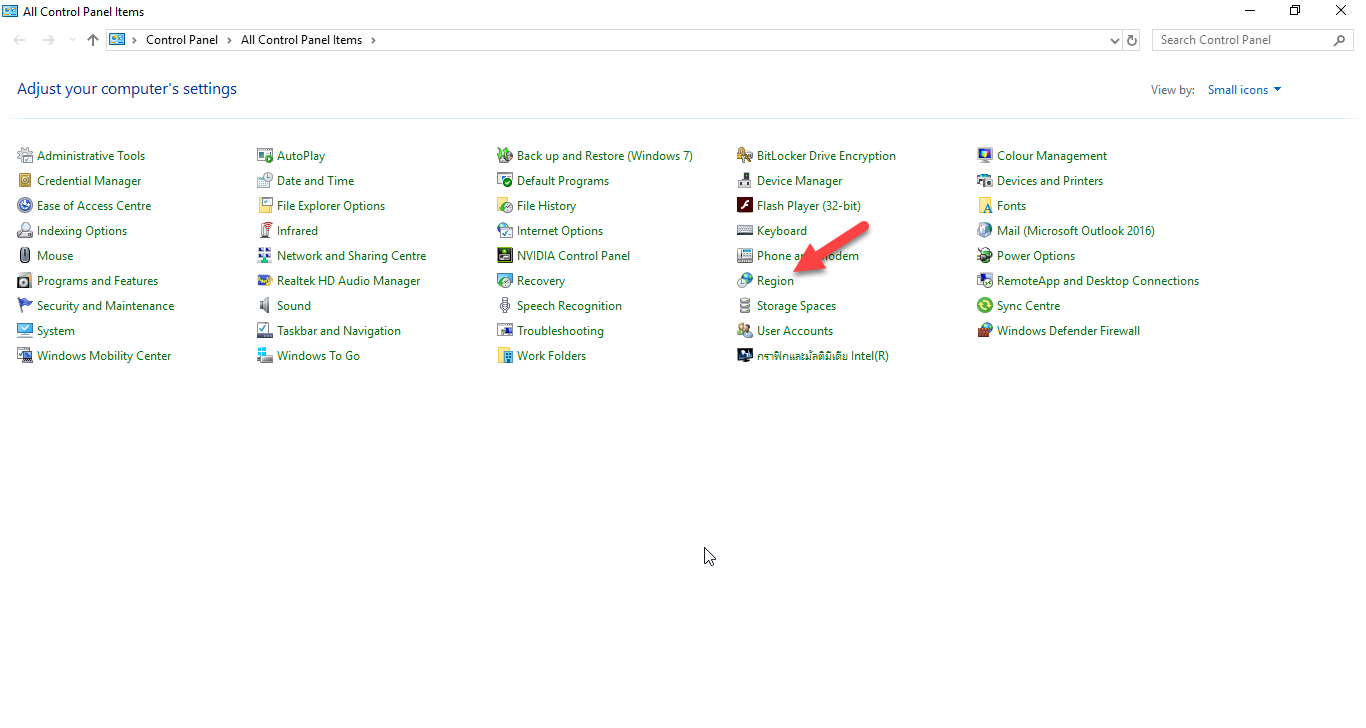Open the Colour Management icon
This screenshot has width=1366, height=728.
(985, 155)
